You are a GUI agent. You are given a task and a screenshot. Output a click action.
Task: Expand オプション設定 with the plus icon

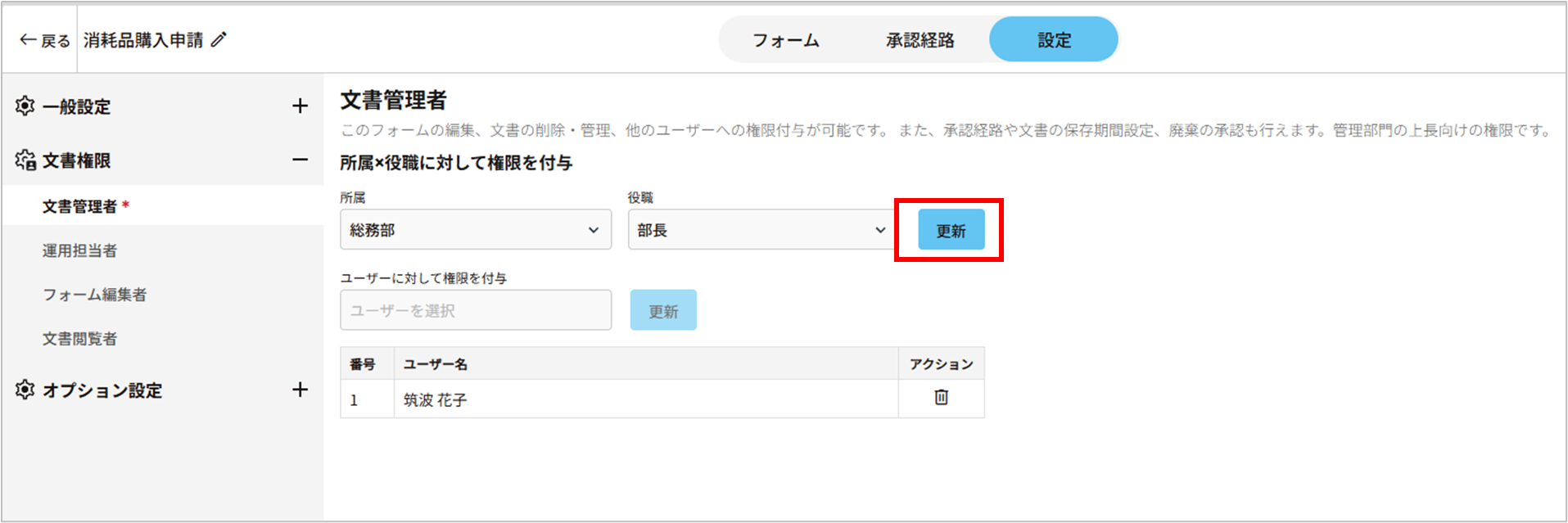[x=300, y=390]
